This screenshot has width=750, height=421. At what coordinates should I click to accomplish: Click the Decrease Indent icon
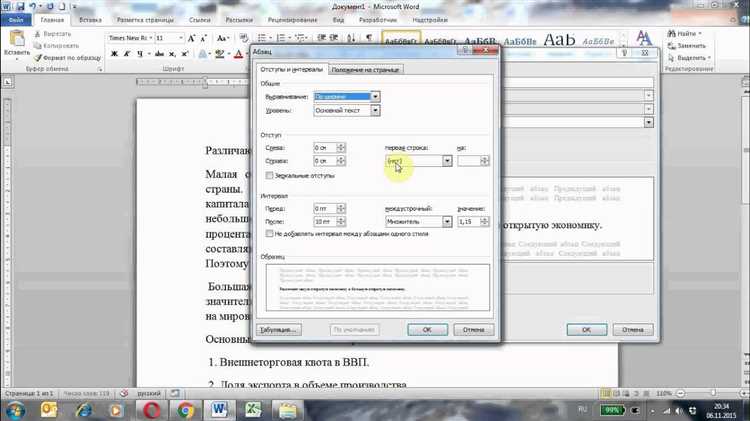pos(321,38)
